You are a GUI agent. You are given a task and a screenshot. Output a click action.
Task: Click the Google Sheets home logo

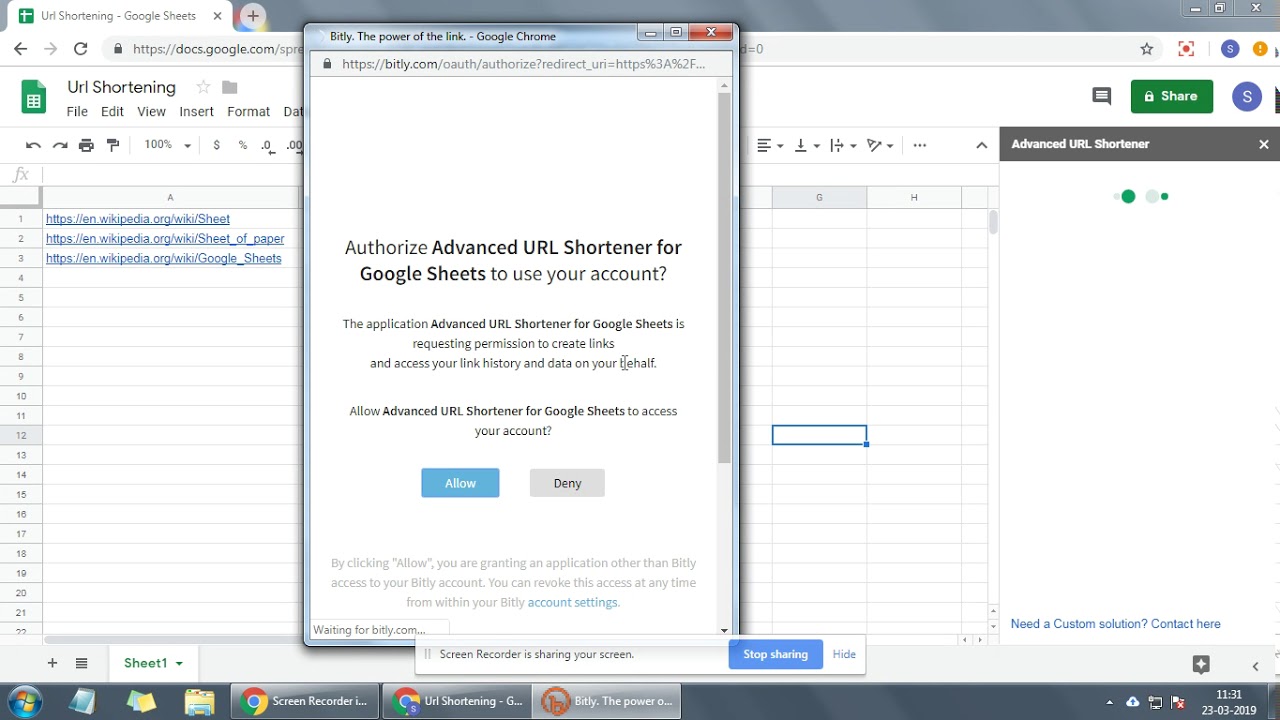point(34,97)
